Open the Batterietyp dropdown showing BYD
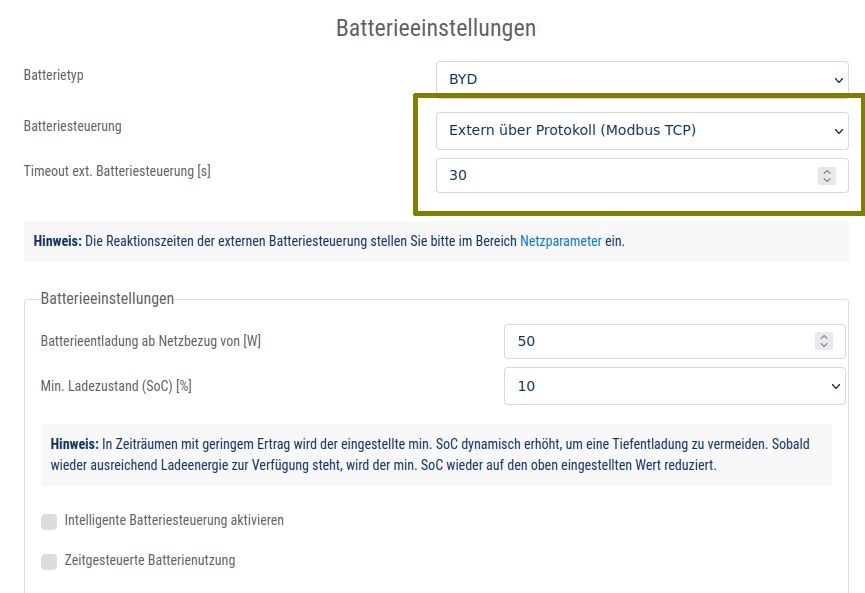 click(x=641, y=80)
